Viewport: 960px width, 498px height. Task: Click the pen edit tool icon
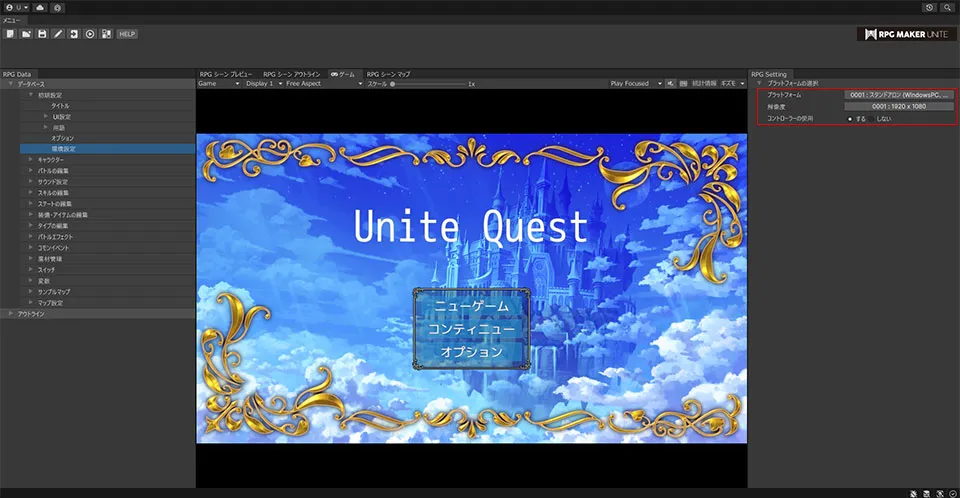pos(58,34)
